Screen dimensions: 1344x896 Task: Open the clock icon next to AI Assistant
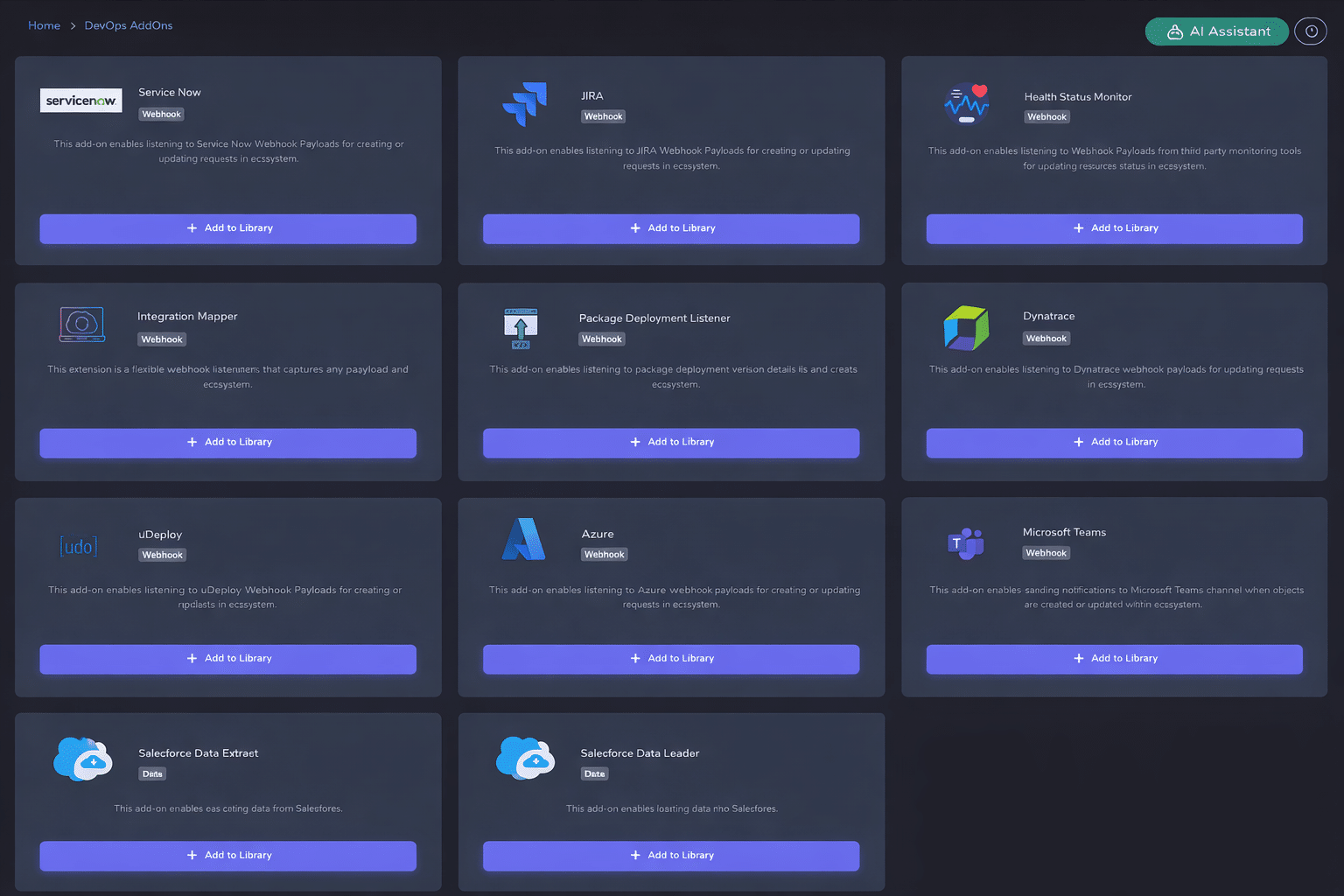pos(1311,31)
